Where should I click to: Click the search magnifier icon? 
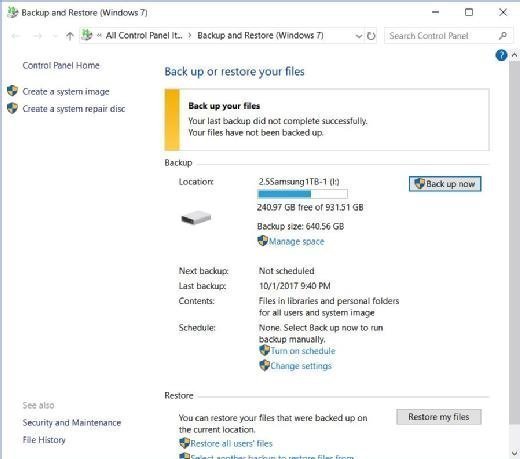tap(503, 36)
